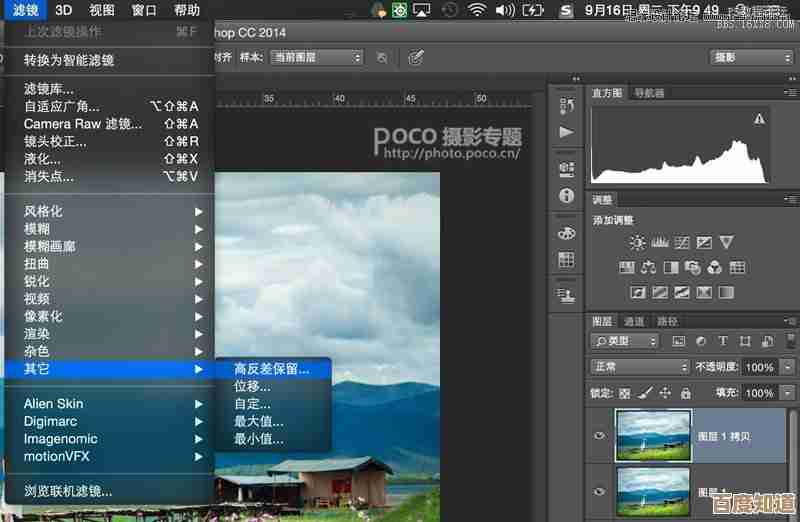The height and width of the screenshot is (522, 800).
Task: Add a Levels adjustment from the panel
Action: coord(660,242)
